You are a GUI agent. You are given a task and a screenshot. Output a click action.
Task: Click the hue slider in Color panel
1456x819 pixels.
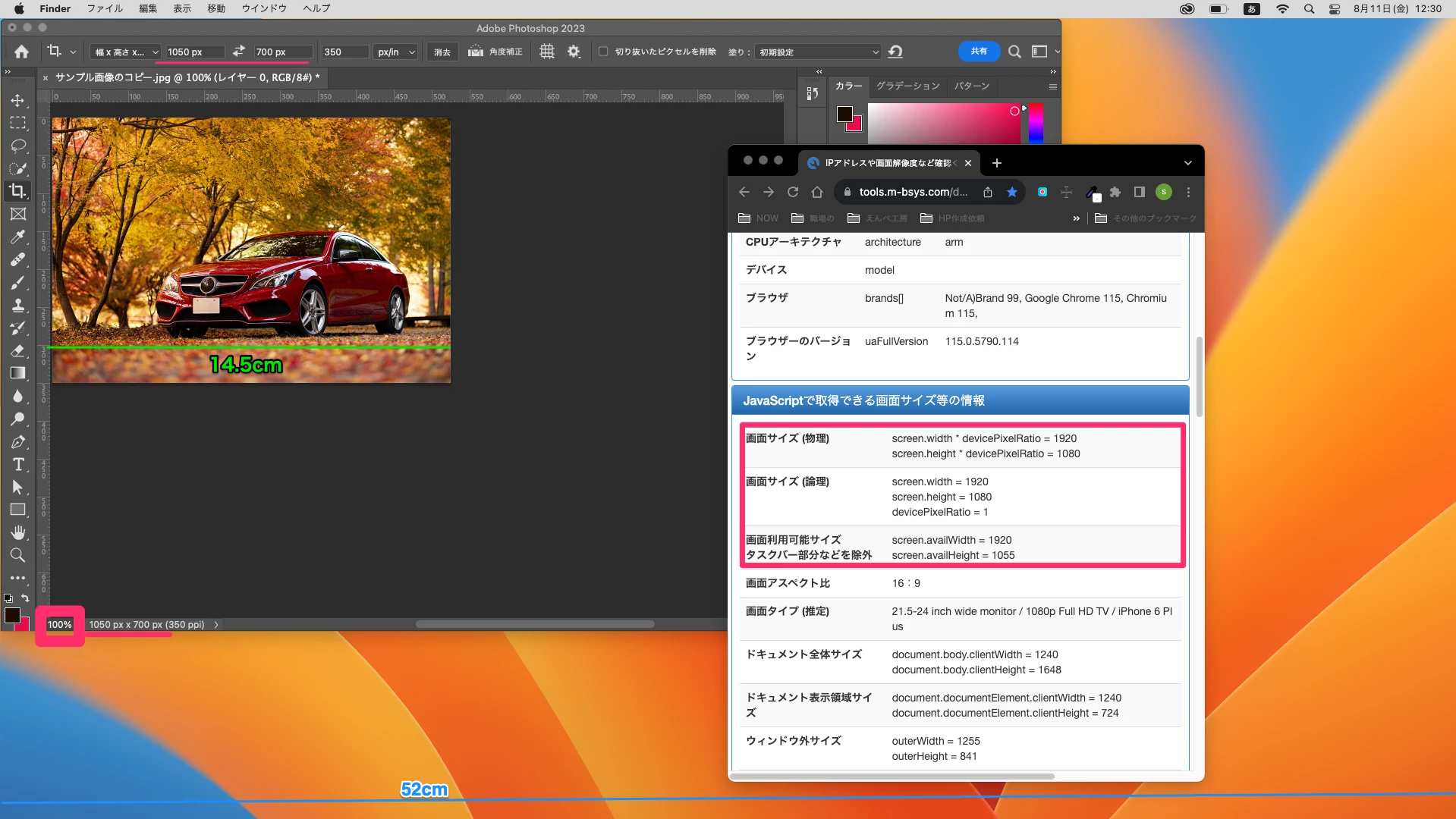[1036, 123]
